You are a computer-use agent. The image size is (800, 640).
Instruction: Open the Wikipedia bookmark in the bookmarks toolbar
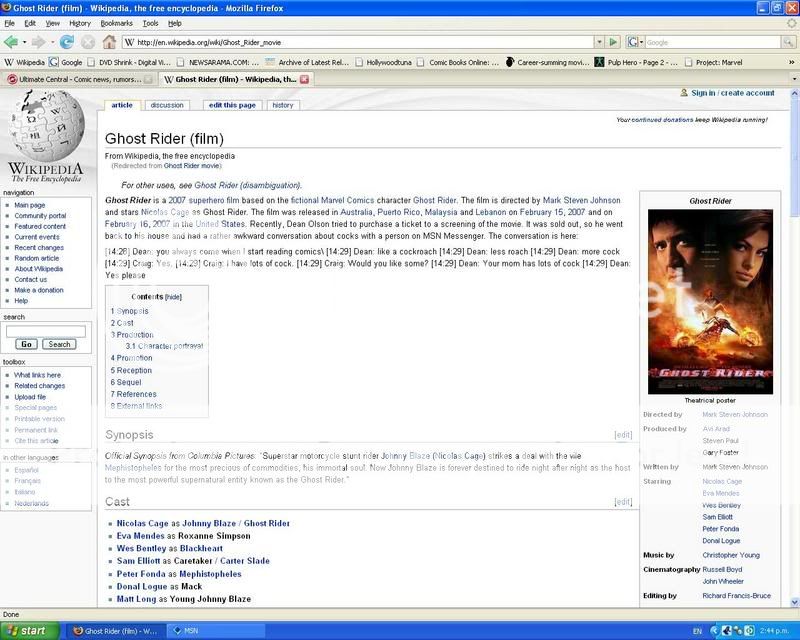[24, 62]
